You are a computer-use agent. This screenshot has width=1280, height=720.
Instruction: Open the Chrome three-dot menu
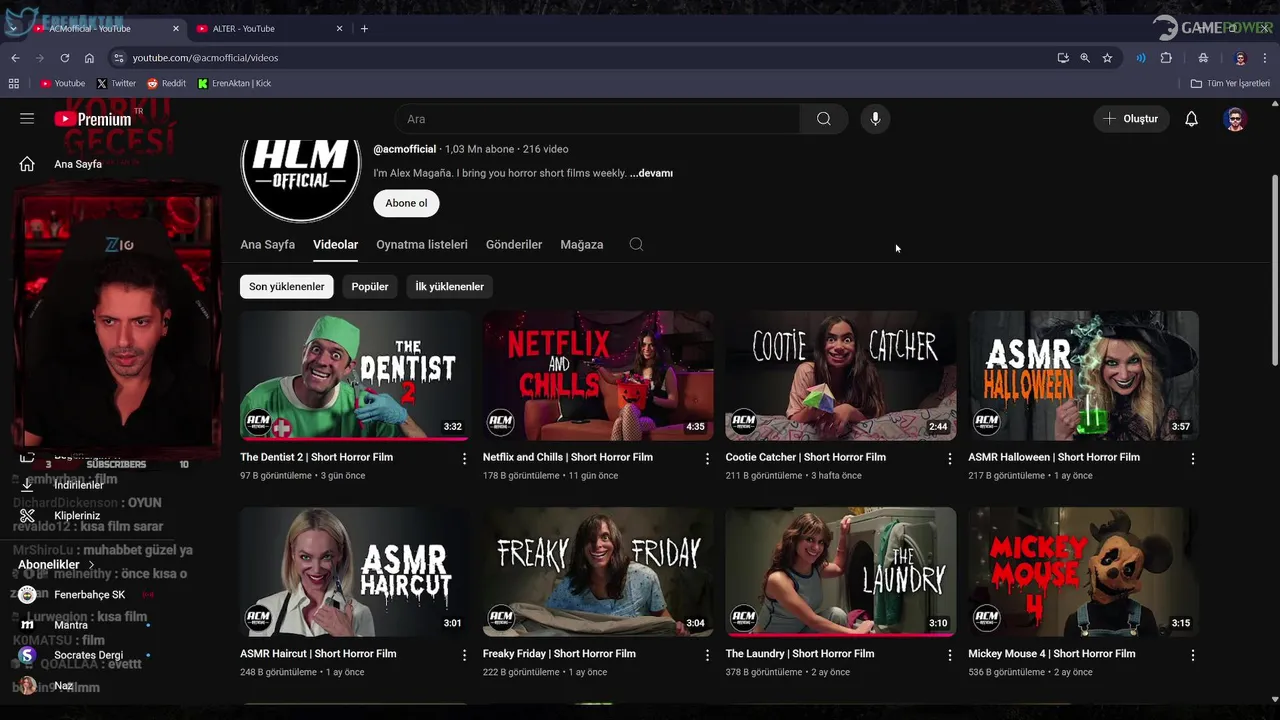(1265, 58)
